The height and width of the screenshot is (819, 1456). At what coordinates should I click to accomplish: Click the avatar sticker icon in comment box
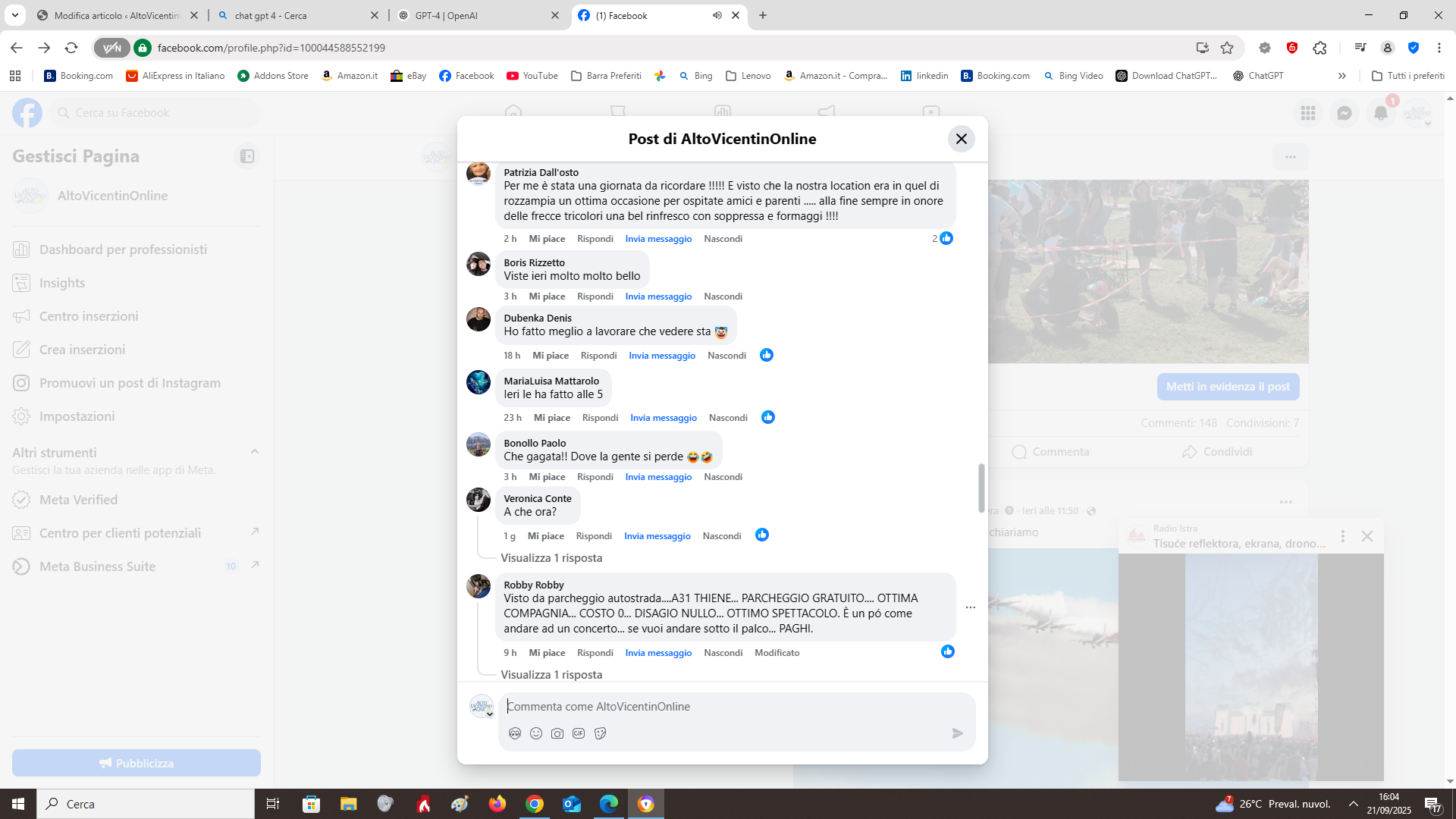[x=515, y=733]
